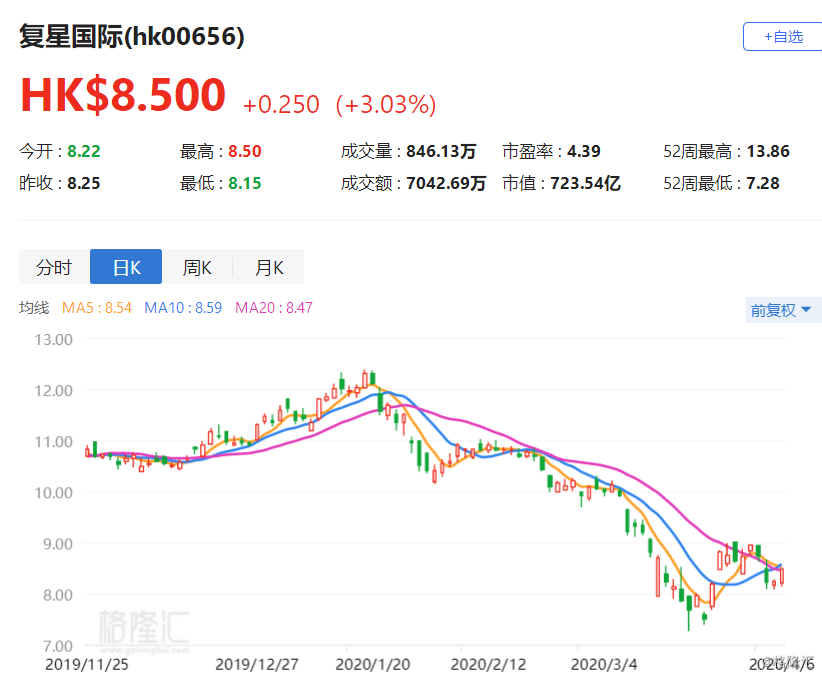This screenshot has width=822, height=676.
Task: Click the 最低 value 8.15
Action: pyautogui.click(x=245, y=183)
